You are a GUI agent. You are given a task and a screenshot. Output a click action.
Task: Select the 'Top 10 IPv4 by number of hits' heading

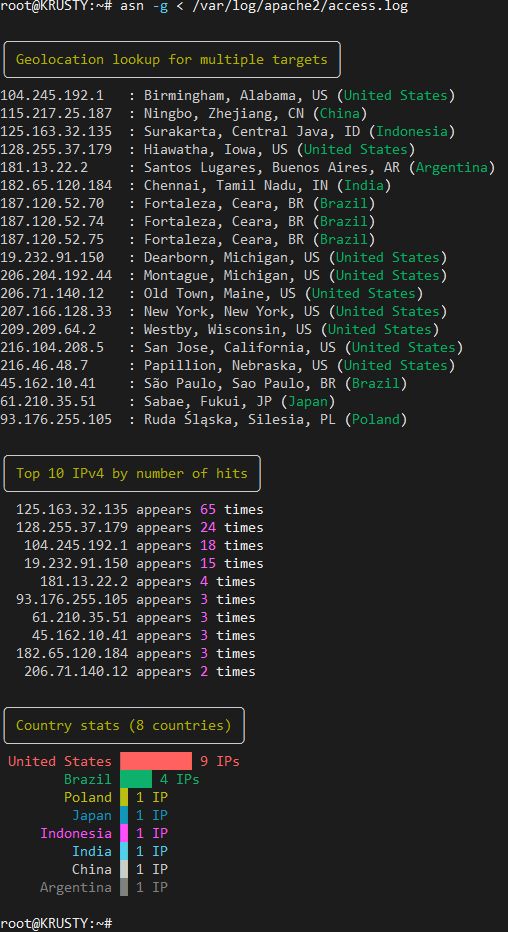tap(131, 473)
